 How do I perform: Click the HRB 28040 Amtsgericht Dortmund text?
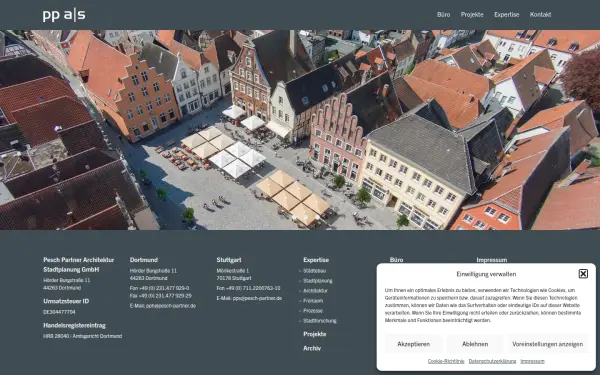point(83,336)
